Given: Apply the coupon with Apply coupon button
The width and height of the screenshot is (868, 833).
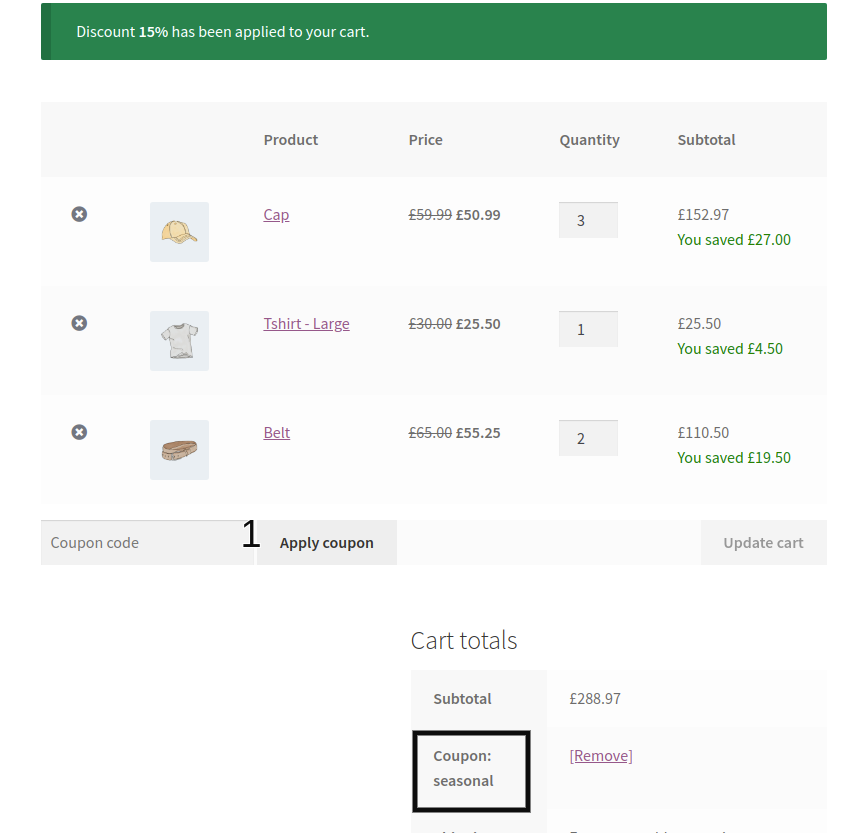Looking at the screenshot, I should click(327, 542).
